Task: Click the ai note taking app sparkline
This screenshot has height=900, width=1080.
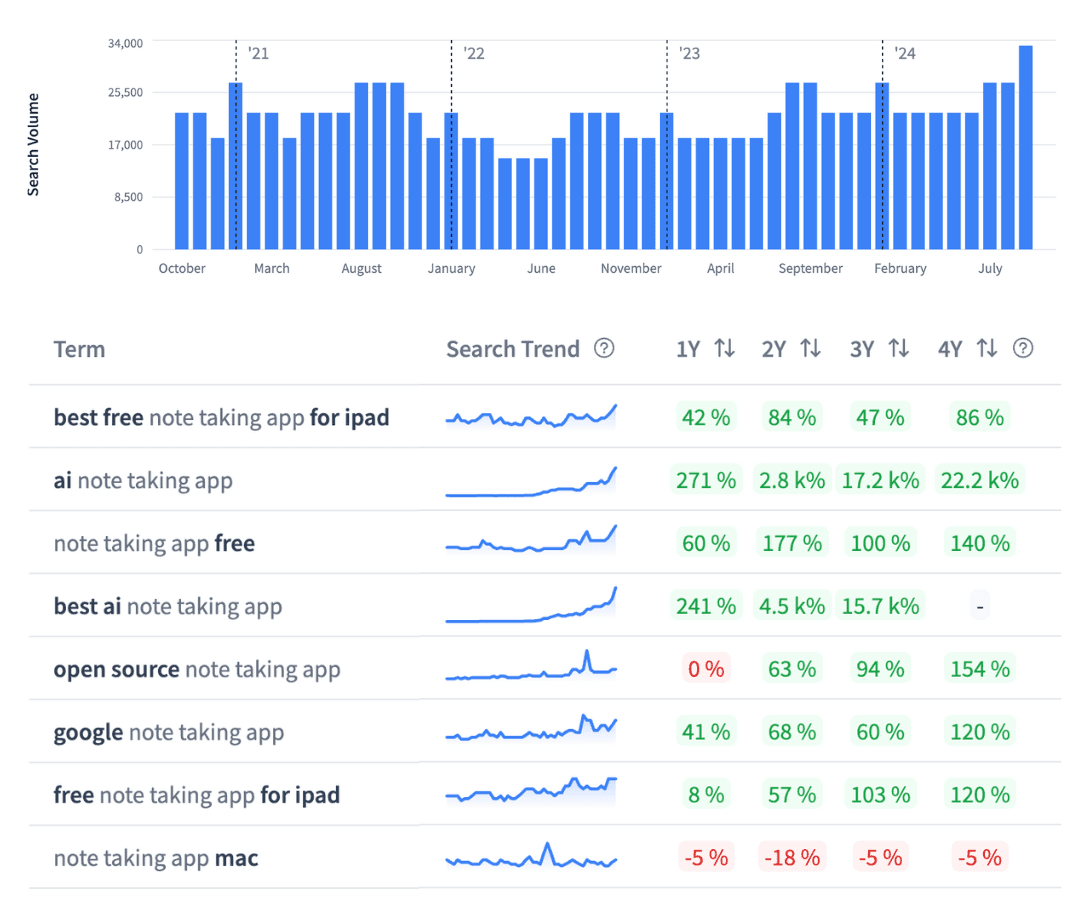Action: (531, 482)
